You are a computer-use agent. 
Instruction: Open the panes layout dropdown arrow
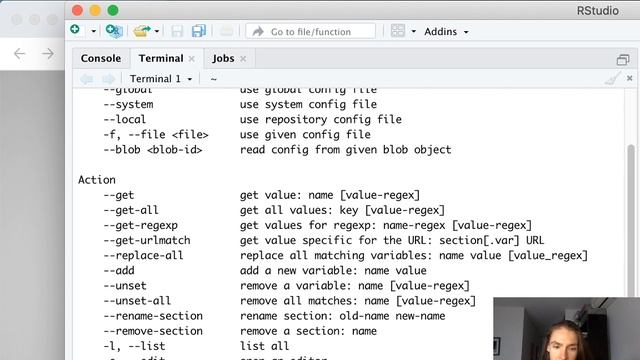(x=413, y=31)
